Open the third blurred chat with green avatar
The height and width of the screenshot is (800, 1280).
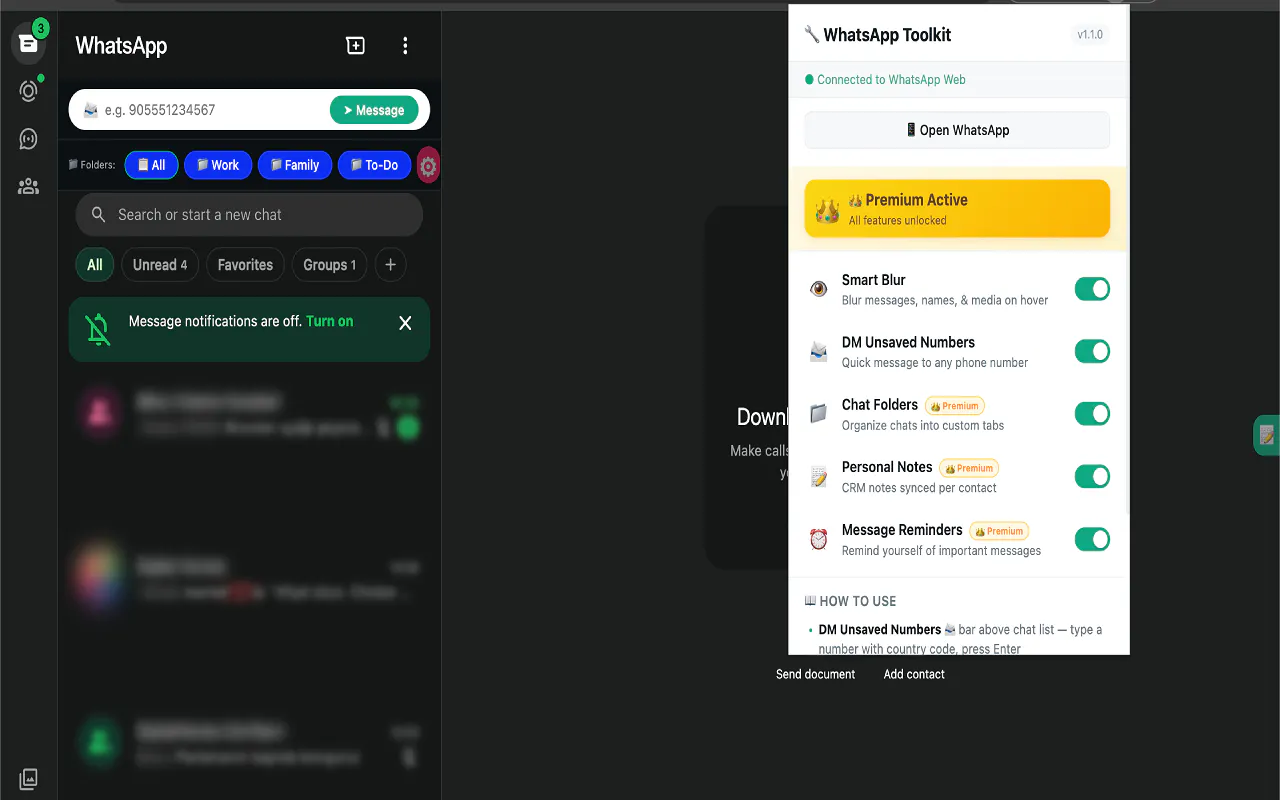coord(249,745)
